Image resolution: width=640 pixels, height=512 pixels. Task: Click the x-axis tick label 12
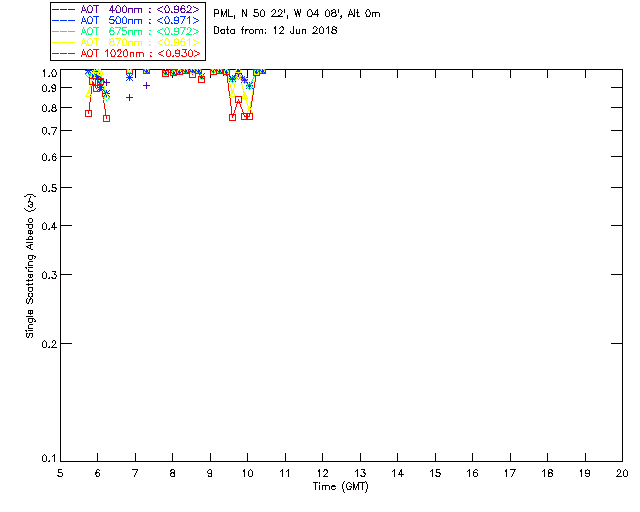click(x=322, y=473)
